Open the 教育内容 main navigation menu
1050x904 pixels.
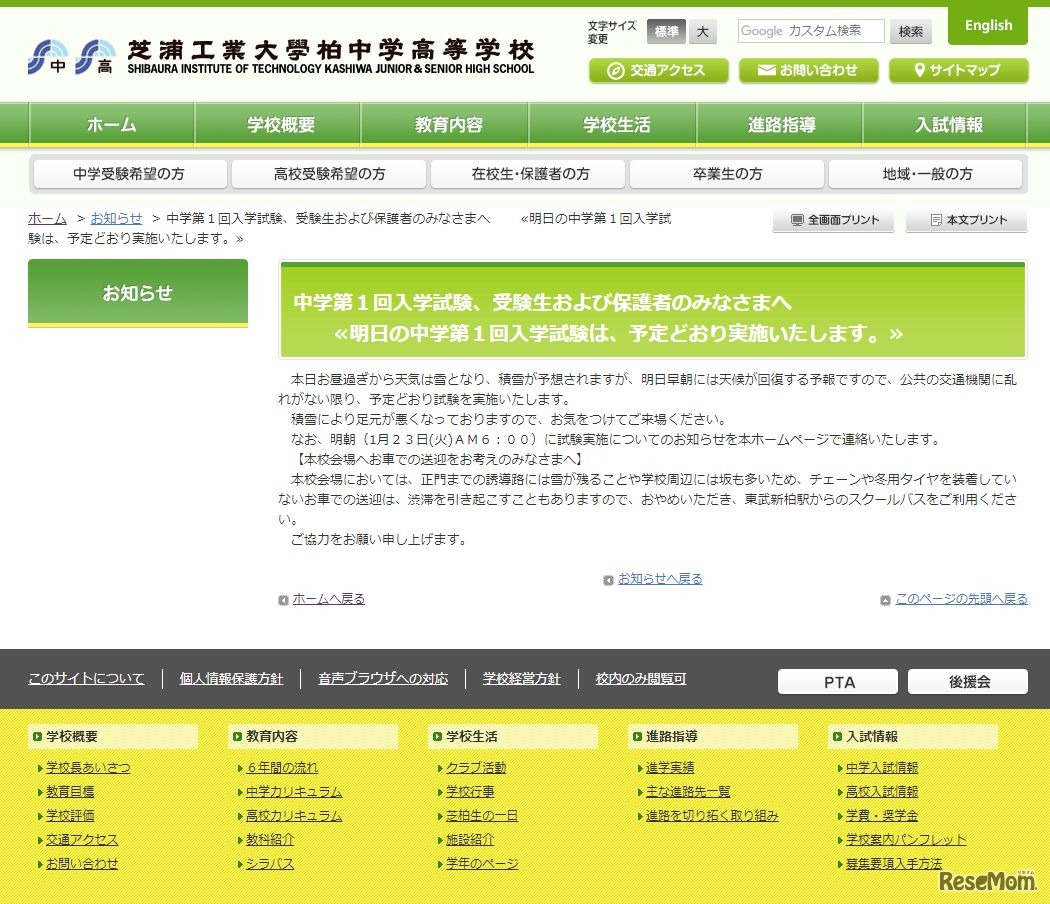[448, 125]
